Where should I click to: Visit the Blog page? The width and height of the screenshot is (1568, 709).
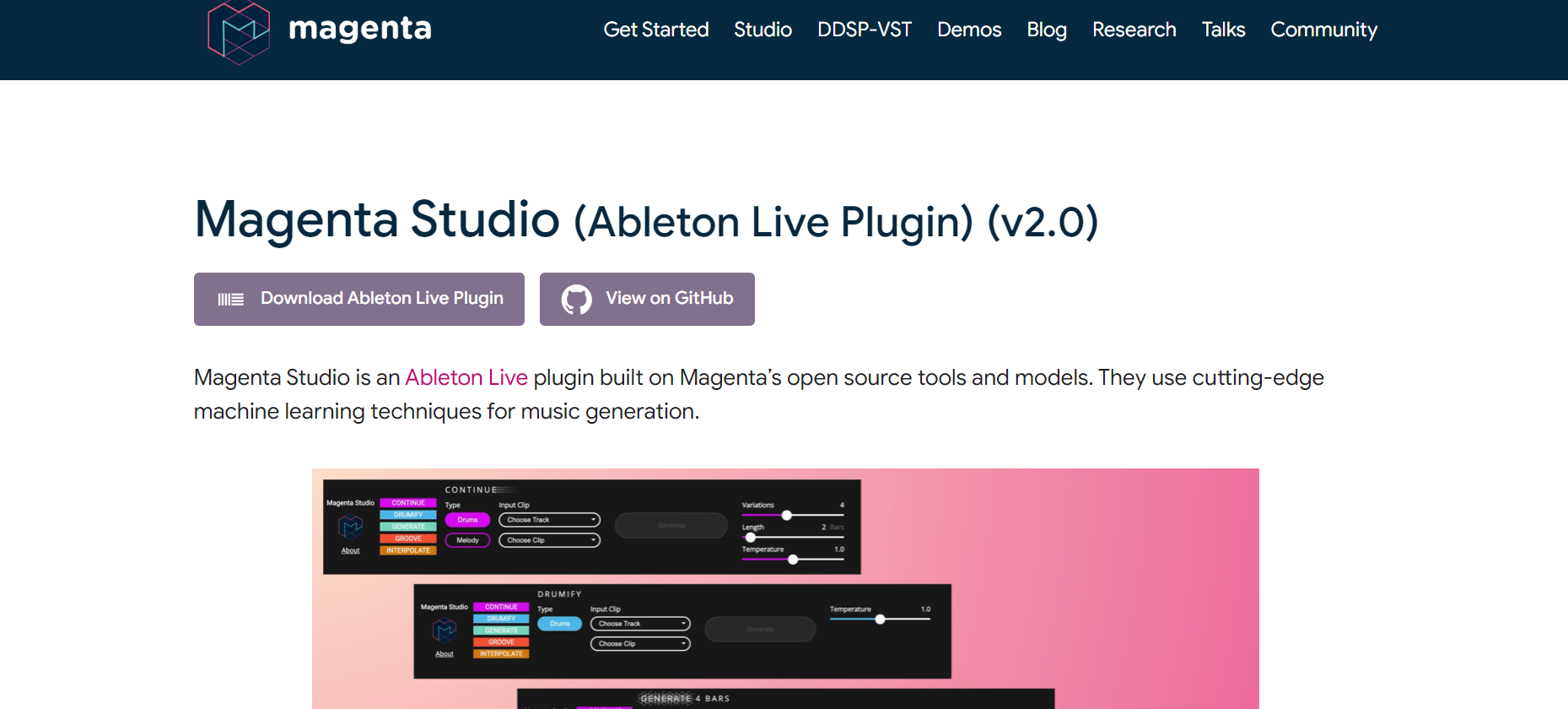click(x=1047, y=30)
